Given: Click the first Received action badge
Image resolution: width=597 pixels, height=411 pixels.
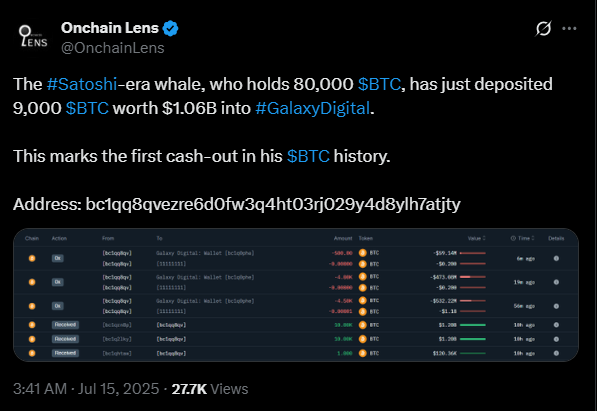Looking at the screenshot, I should (65, 325).
